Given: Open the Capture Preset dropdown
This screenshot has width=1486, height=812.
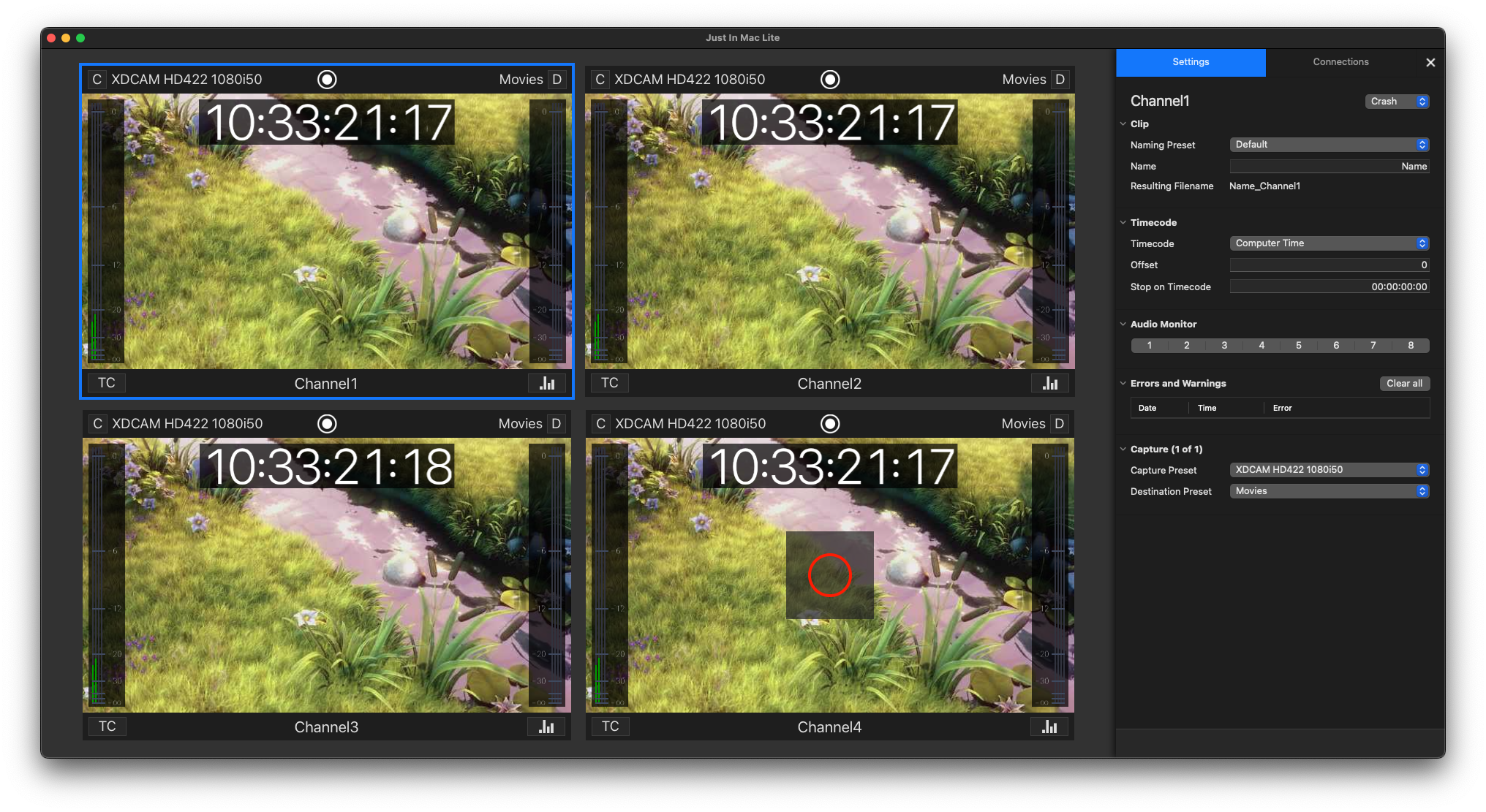Looking at the screenshot, I should pos(1330,470).
